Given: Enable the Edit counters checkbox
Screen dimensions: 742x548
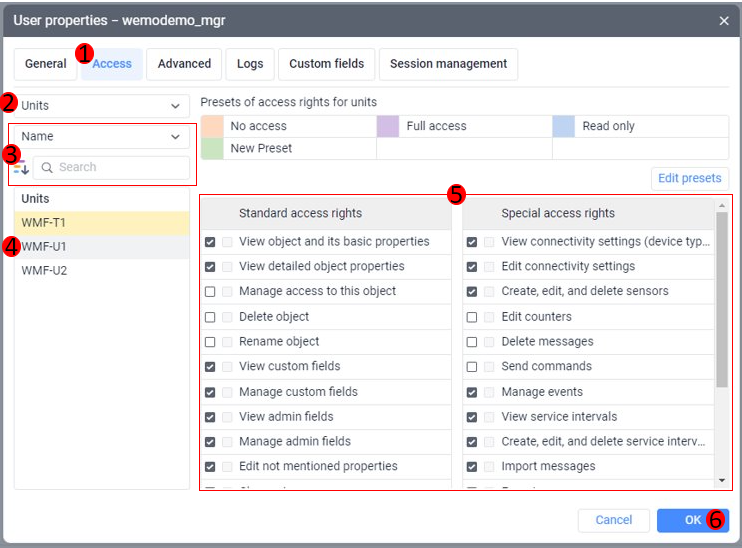Looking at the screenshot, I should pos(472,317).
